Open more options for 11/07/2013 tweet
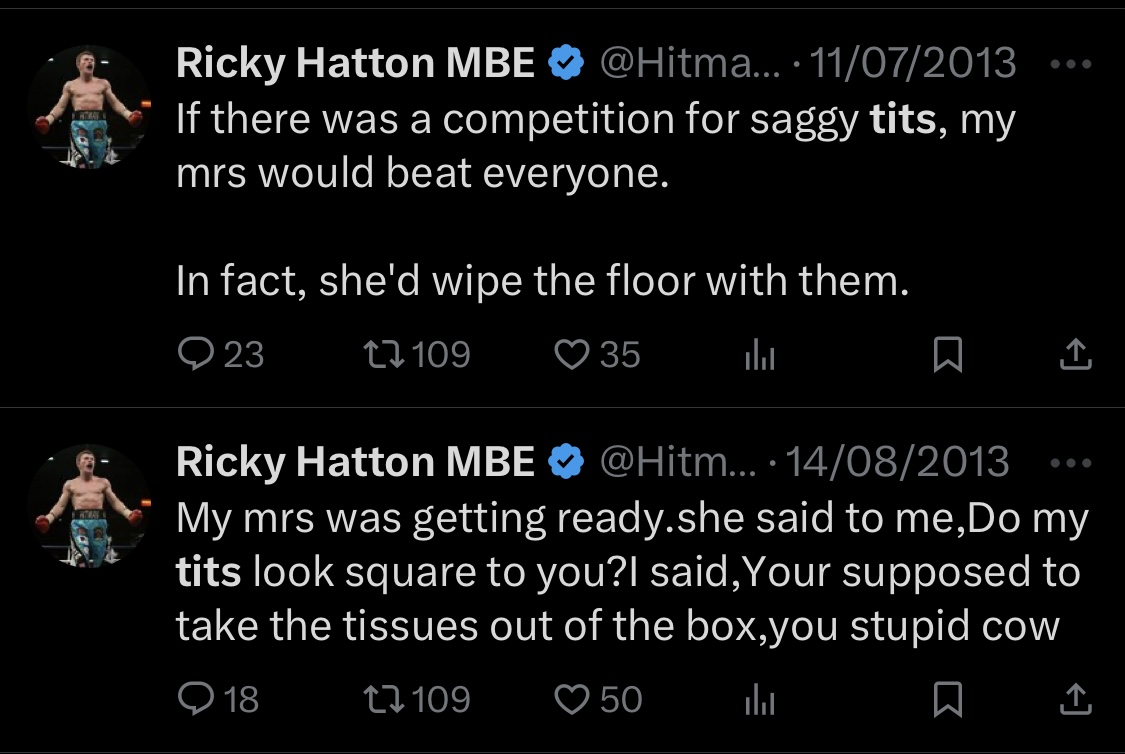This screenshot has height=754, width=1125. pyautogui.click(x=1074, y=64)
